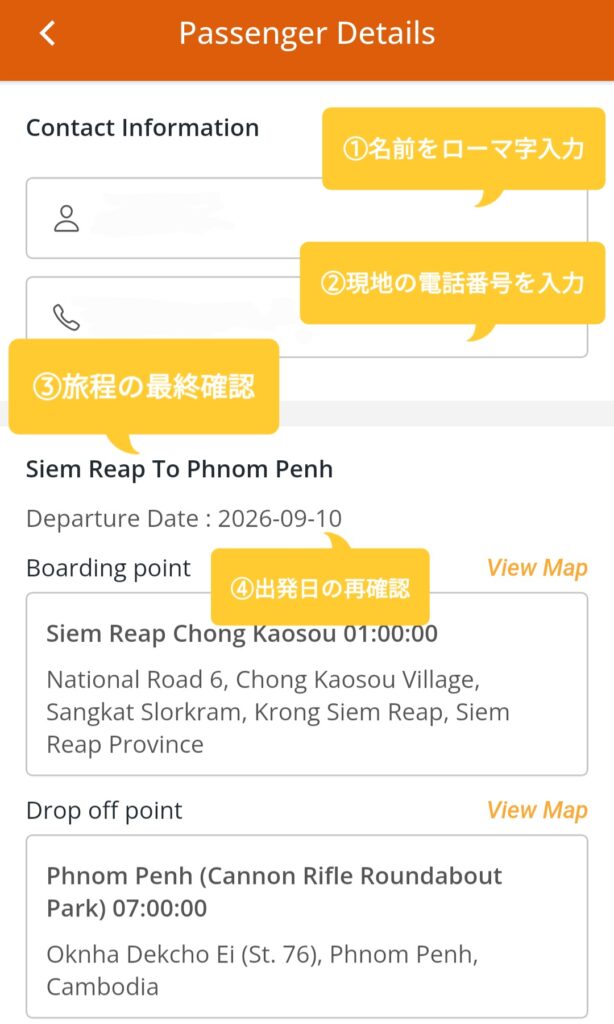The height and width of the screenshot is (1024, 614).
Task: Click the Drop off point label
Action: point(105,810)
